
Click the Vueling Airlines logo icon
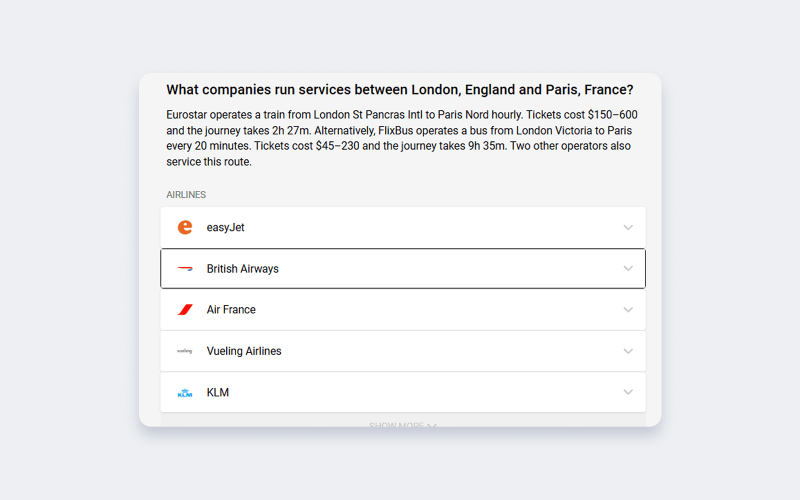click(185, 351)
